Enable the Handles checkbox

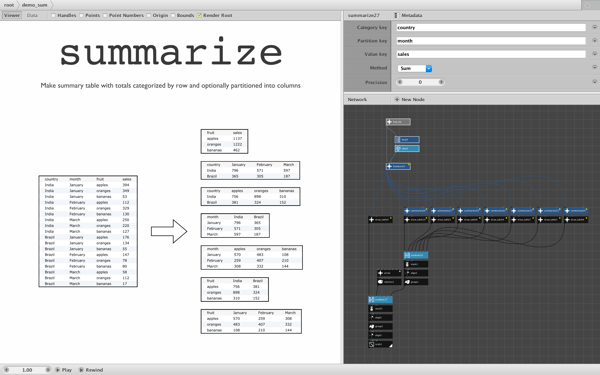coord(54,15)
